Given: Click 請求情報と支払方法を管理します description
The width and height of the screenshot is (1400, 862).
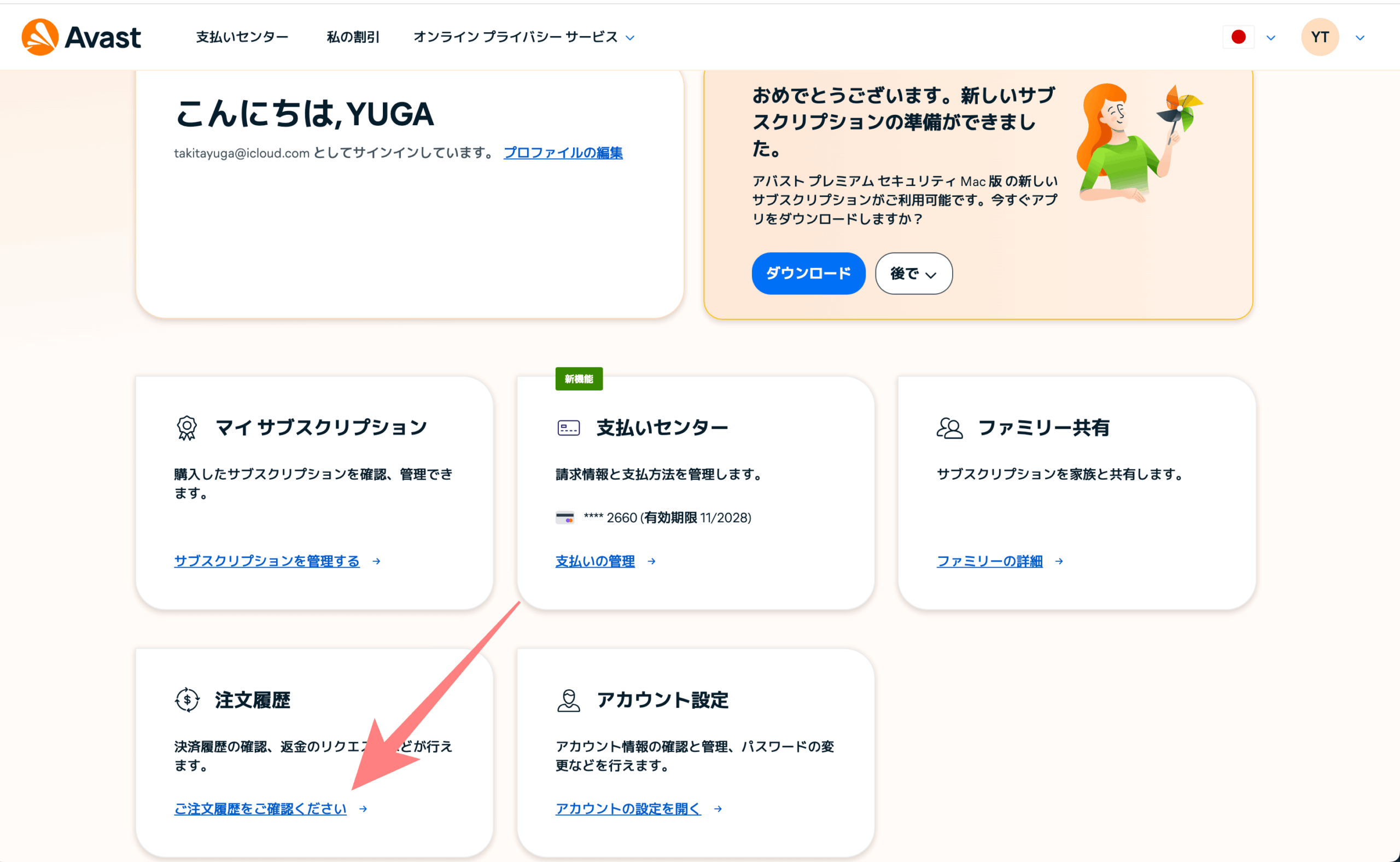Looking at the screenshot, I should point(658,474).
